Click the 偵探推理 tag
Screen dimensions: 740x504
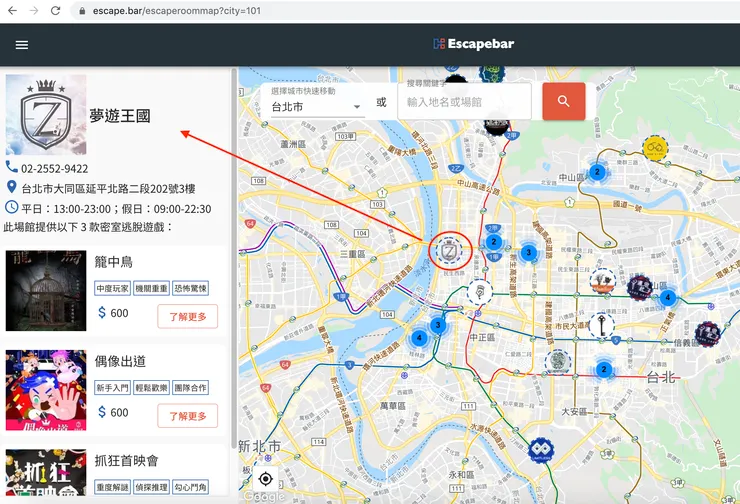pos(151,487)
